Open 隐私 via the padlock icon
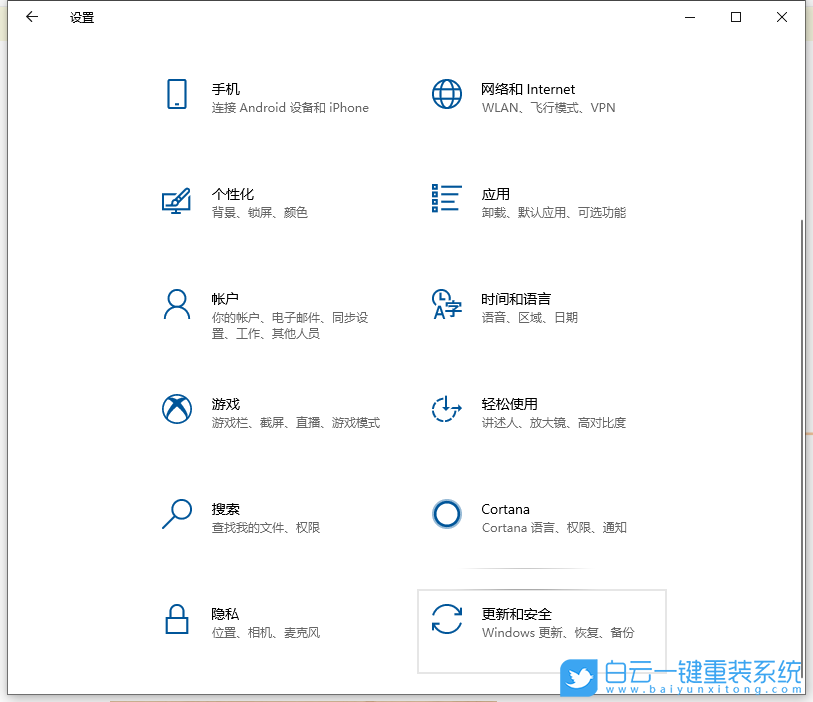This screenshot has width=813, height=702. tap(177, 619)
